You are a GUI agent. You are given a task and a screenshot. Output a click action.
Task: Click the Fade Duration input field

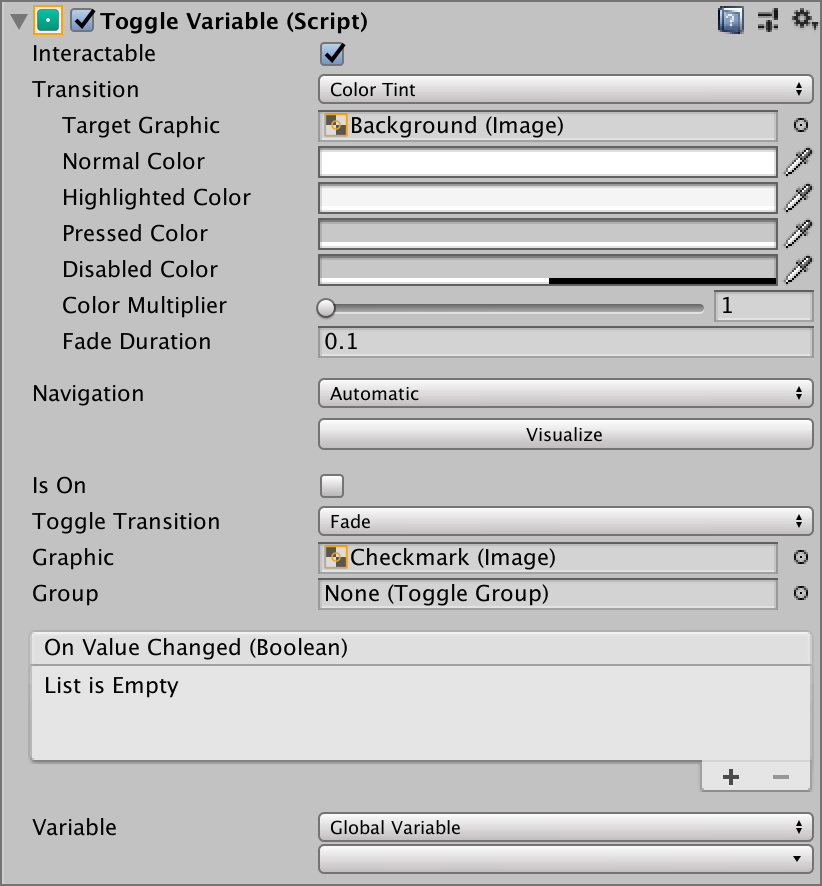coord(566,342)
